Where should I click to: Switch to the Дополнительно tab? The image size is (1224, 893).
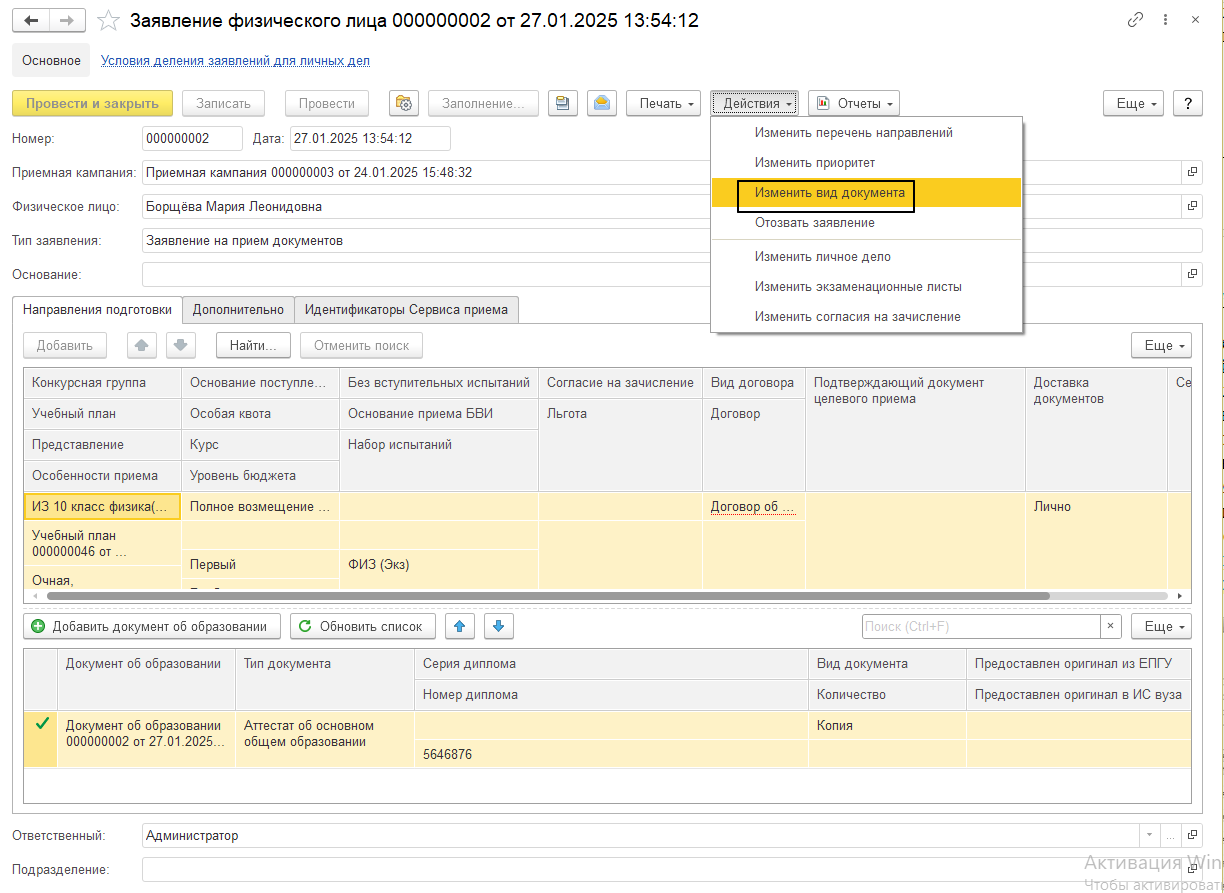[238, 310]
